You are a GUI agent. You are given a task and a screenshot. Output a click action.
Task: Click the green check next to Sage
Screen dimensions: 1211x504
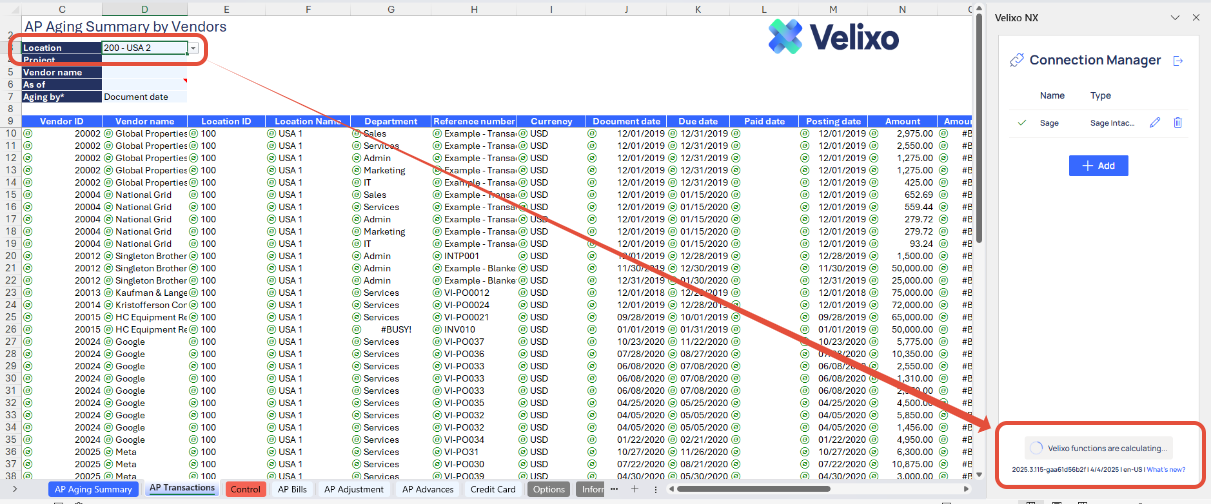pos(1021,122)
